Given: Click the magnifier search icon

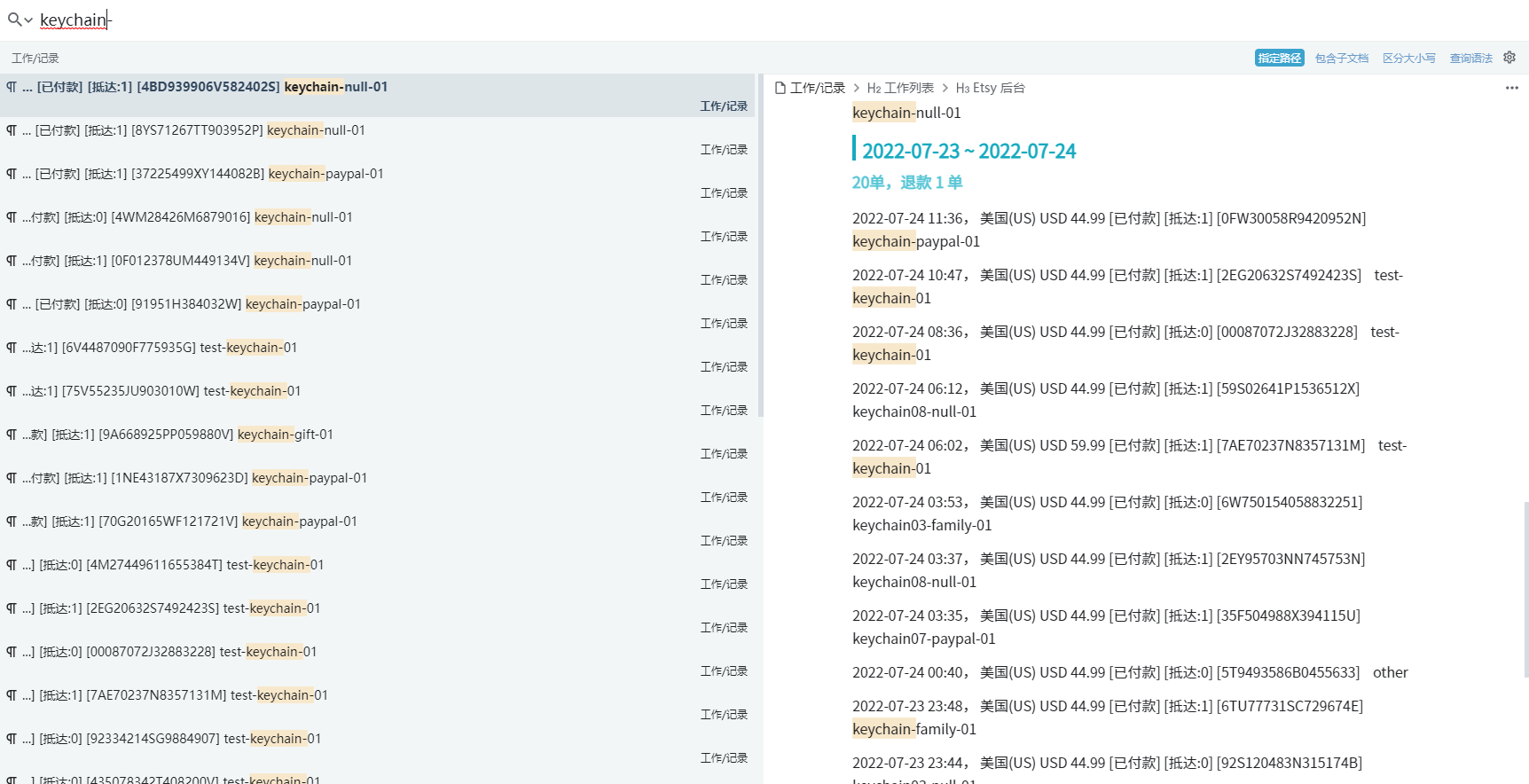Looking at the screenshot, I should pyautogui.click(x=14, y=20).
